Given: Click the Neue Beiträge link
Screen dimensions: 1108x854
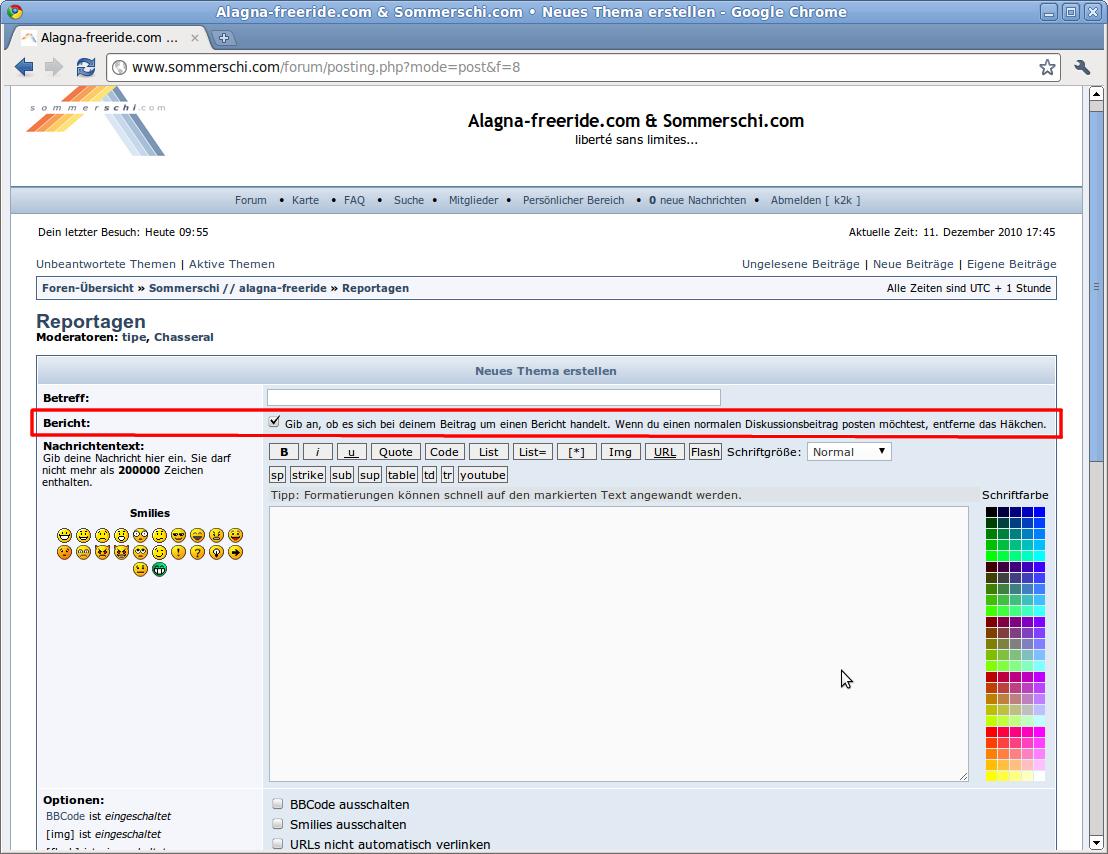Looking at the screenshot, I should (x=913, y=264).
